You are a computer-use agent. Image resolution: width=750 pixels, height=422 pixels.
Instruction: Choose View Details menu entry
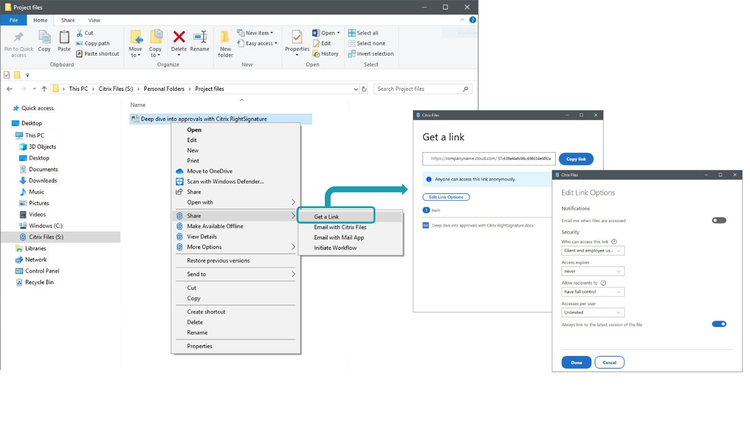point(236,237)
